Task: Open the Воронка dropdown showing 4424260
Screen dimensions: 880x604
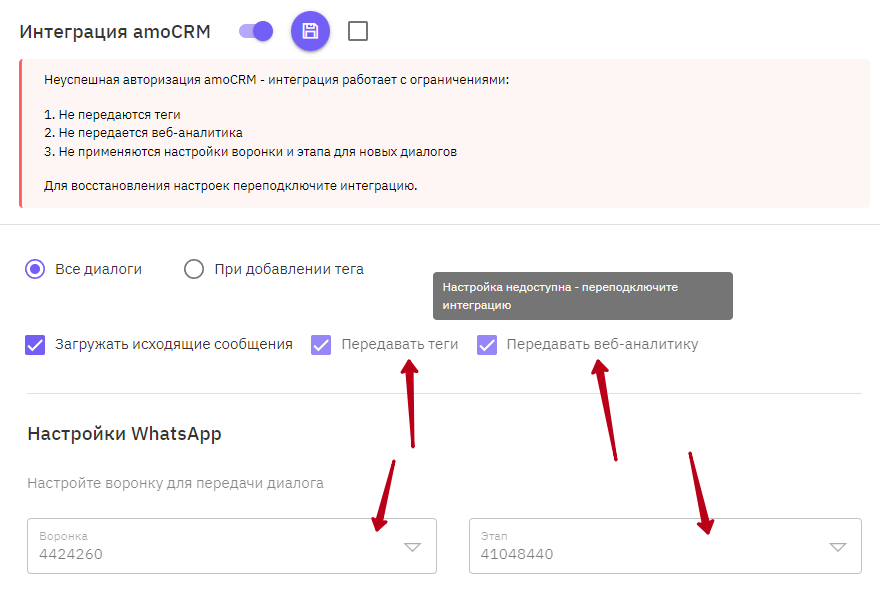Action: [x=232, y=546]
